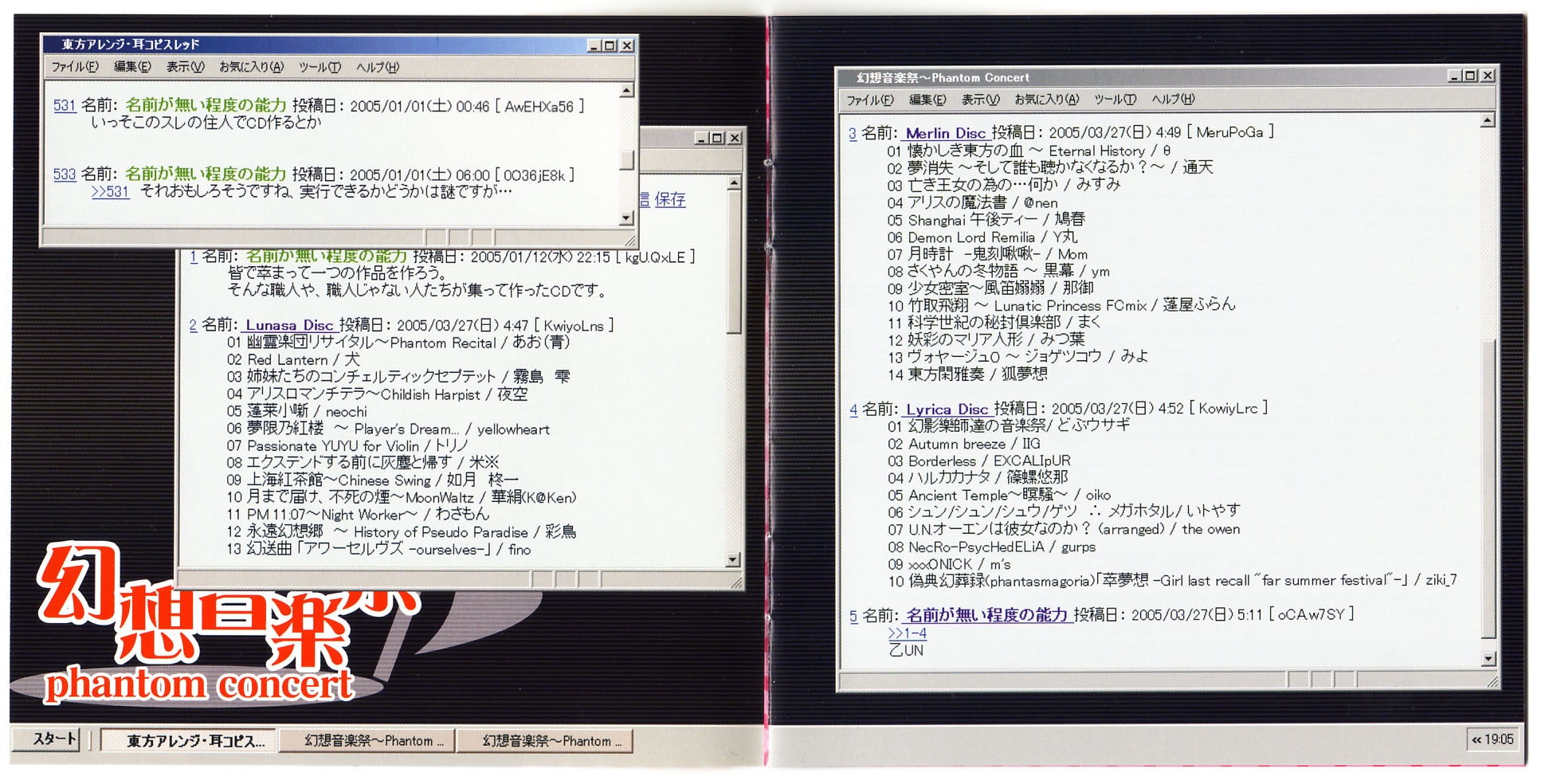
Task: Minimize the 幻想音楽祭～Phantom Concert window
Action: (1454, 76)
